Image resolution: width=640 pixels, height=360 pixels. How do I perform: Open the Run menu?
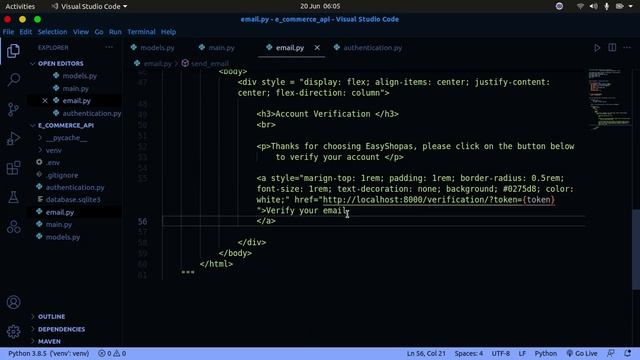115,32
